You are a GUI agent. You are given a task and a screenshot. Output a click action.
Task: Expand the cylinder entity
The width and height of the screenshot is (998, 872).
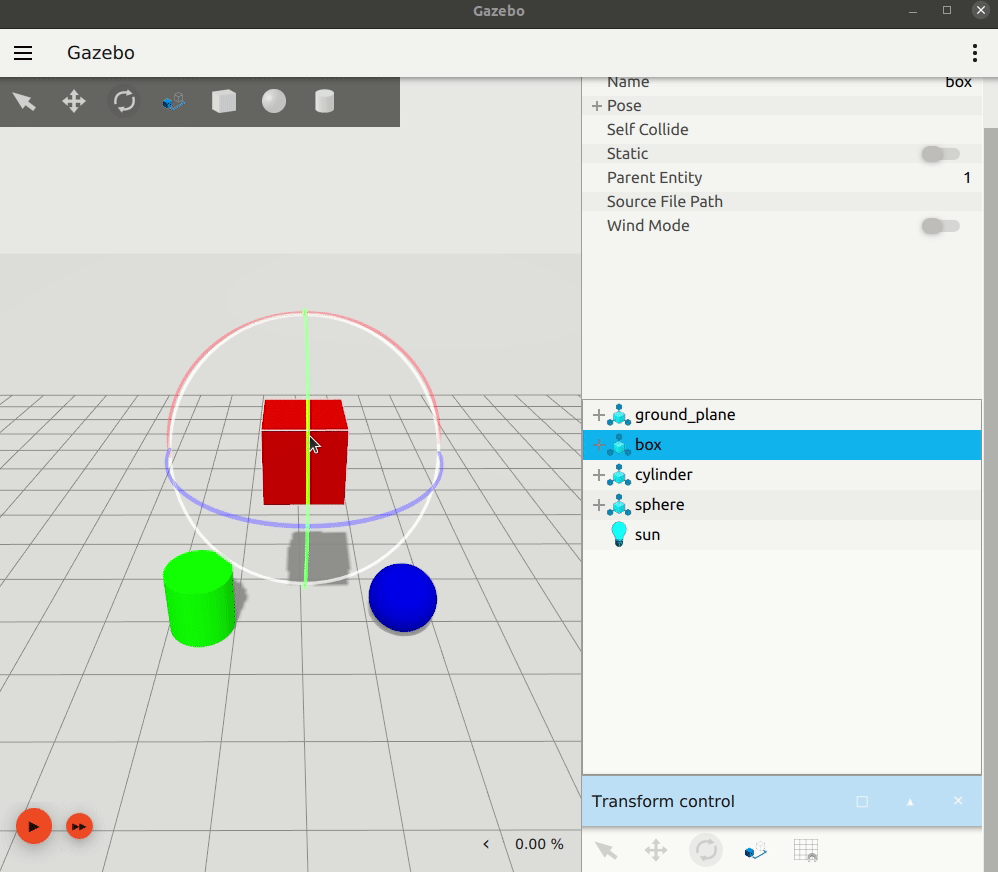click(x=598, y=475)
